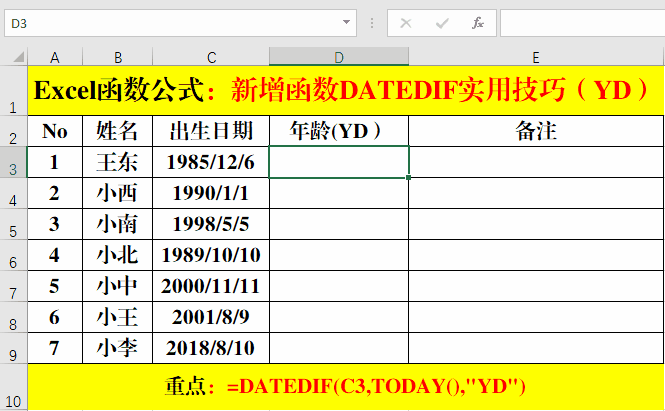665x411 pixels.
Task: Click the selected cell D3
Action: [339, 162]
